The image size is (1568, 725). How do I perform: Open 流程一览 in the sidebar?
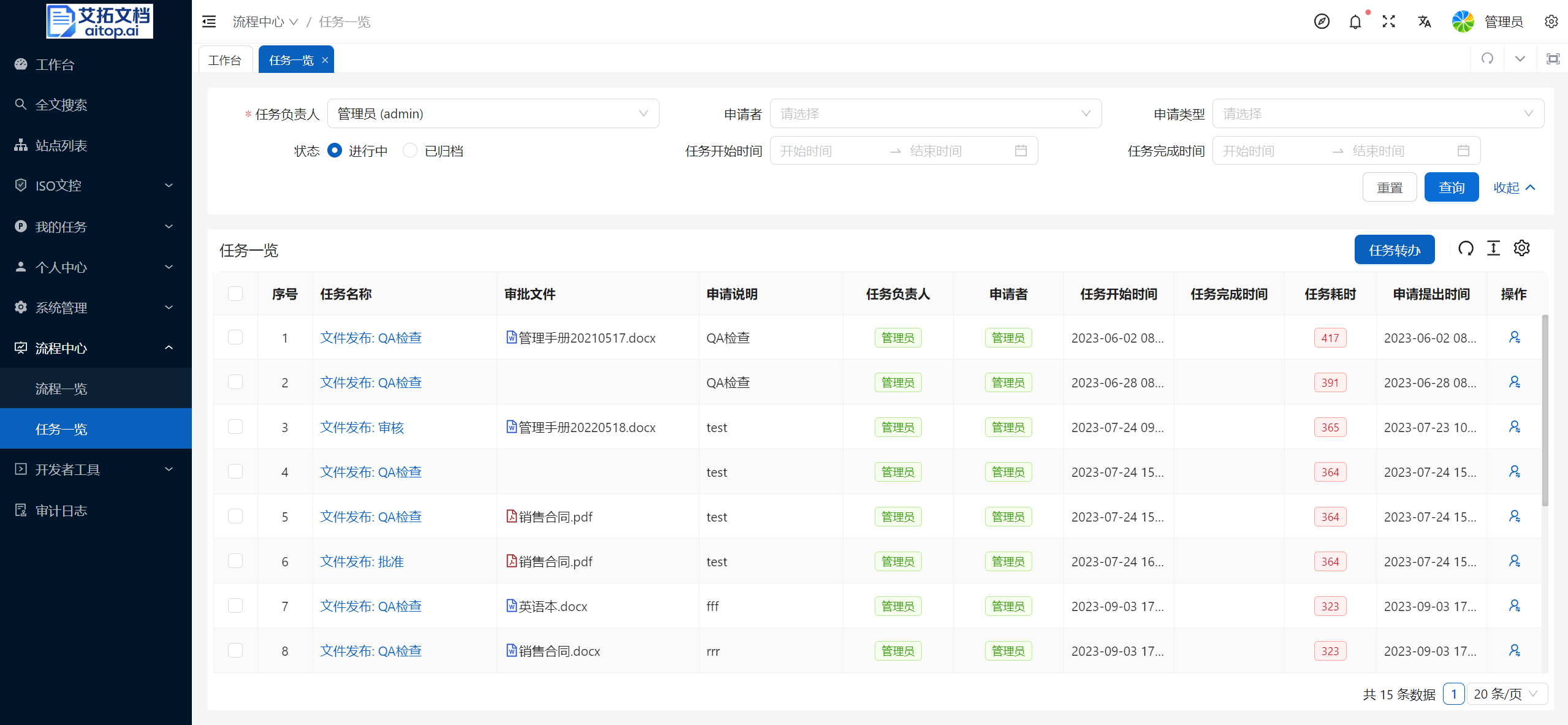61,389
